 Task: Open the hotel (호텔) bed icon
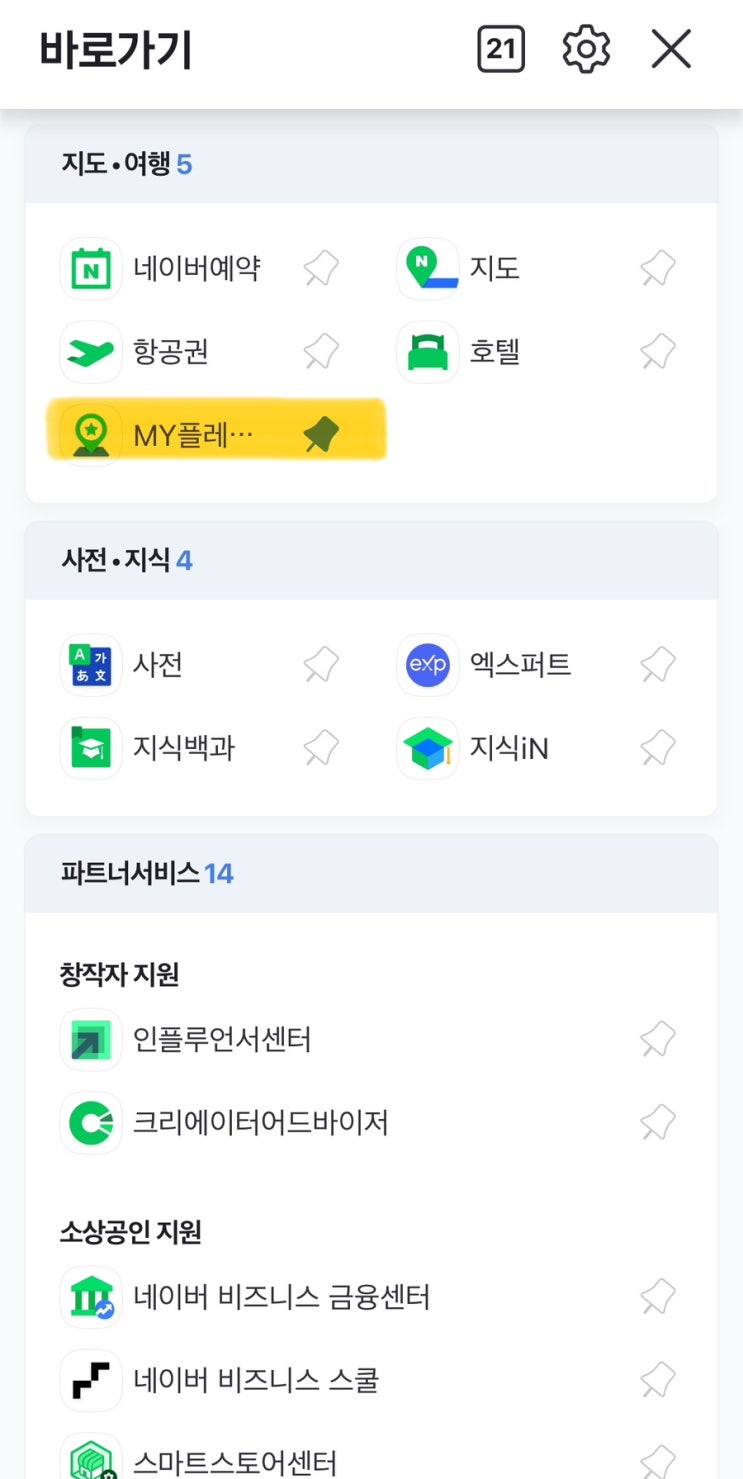tap(428, 352)
